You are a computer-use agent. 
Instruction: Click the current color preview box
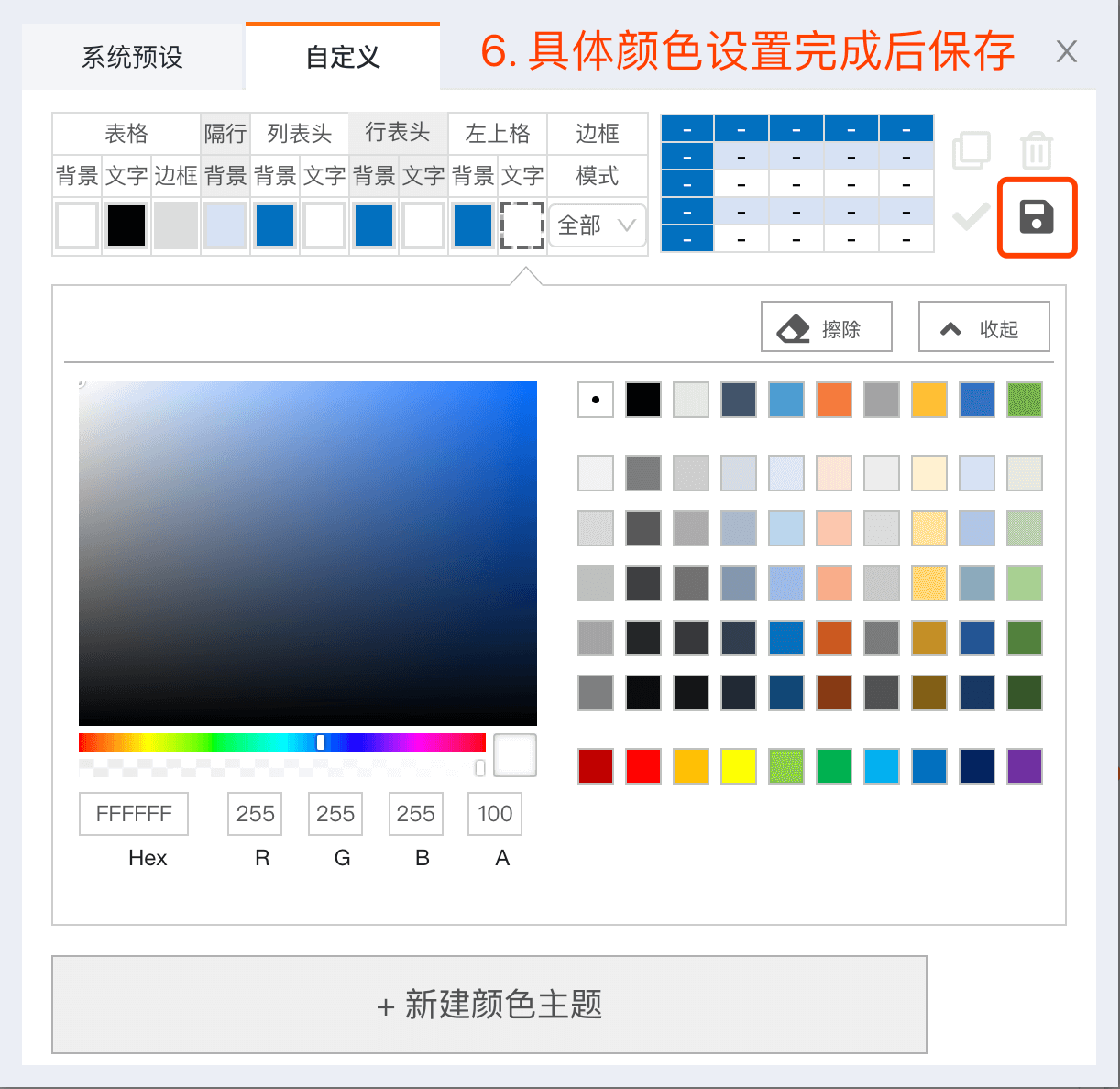(x=515, y=755)
